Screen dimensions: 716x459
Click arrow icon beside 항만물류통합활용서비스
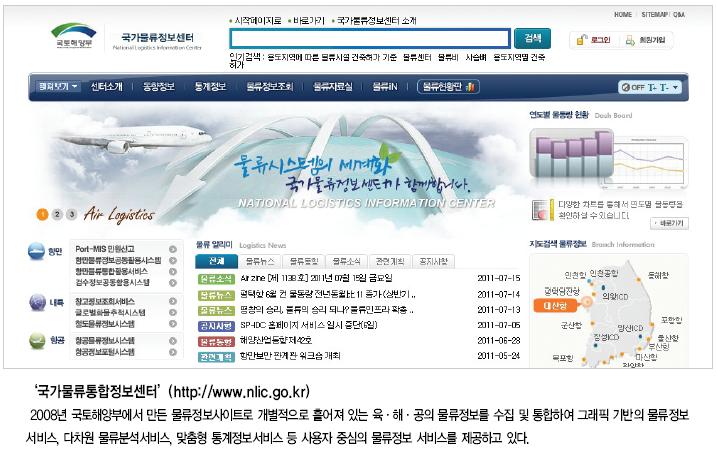click(173, 271)
